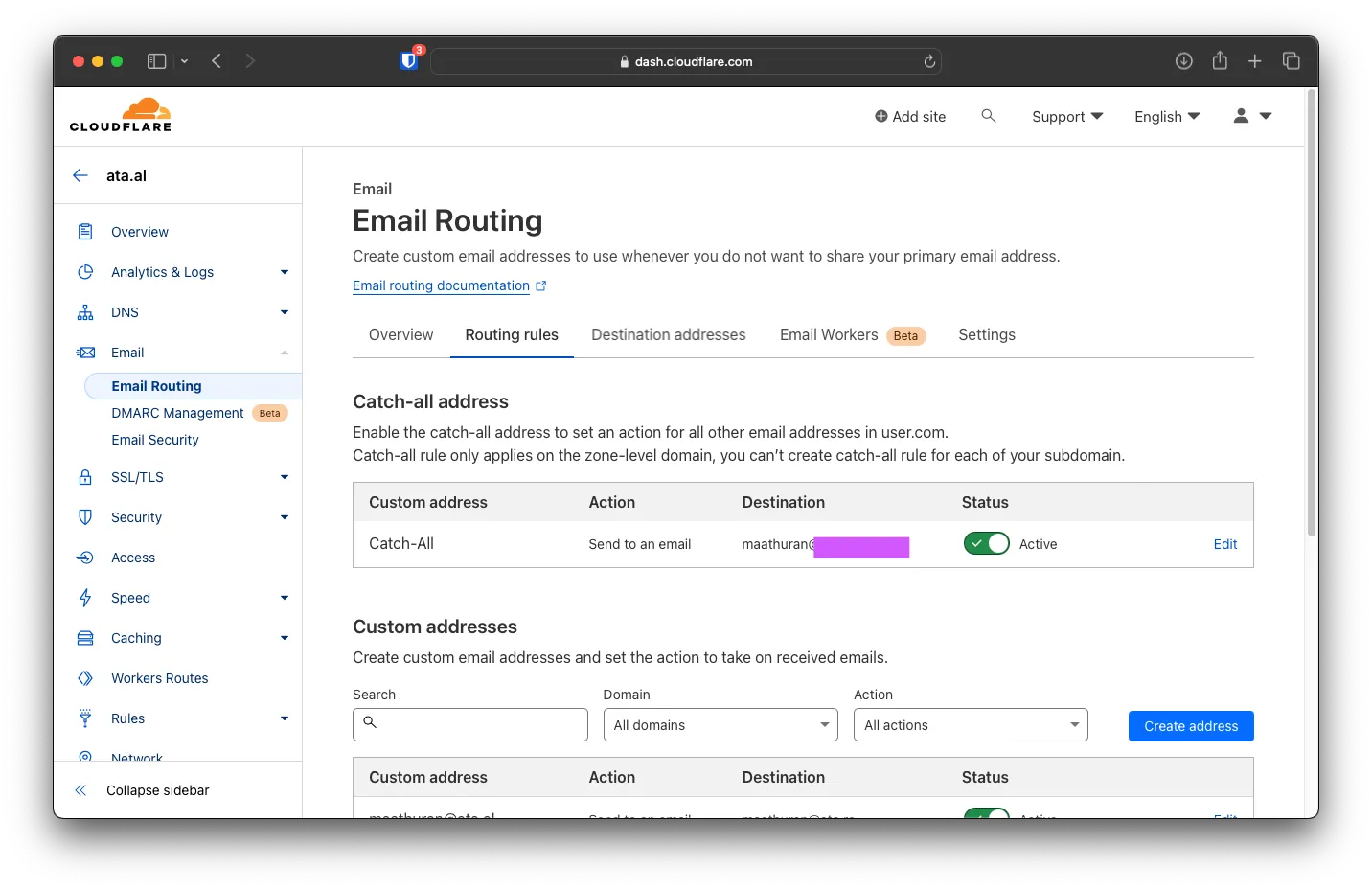This screenshot has width=1372, height=889.
Task: Click the page vertical scrollbar
Action: pos(1312,313)
